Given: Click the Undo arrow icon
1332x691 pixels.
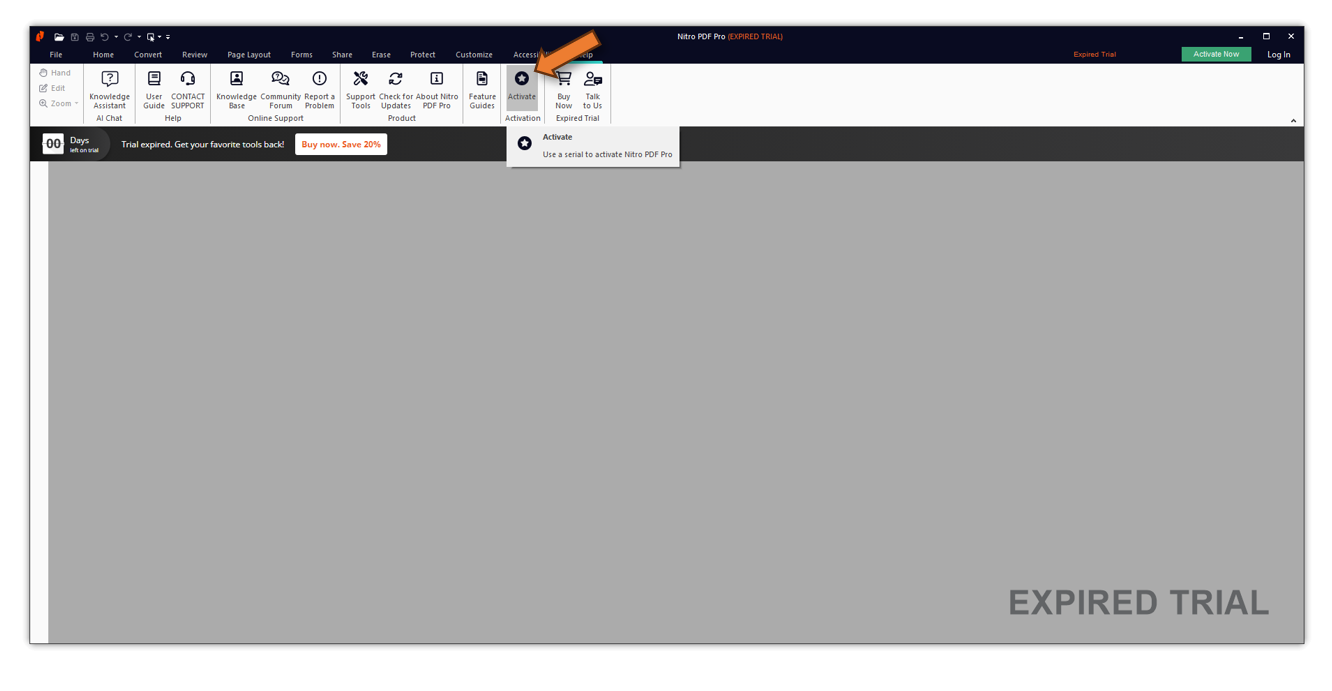Looking at the screenshot, I should click(x=104, y=37).
